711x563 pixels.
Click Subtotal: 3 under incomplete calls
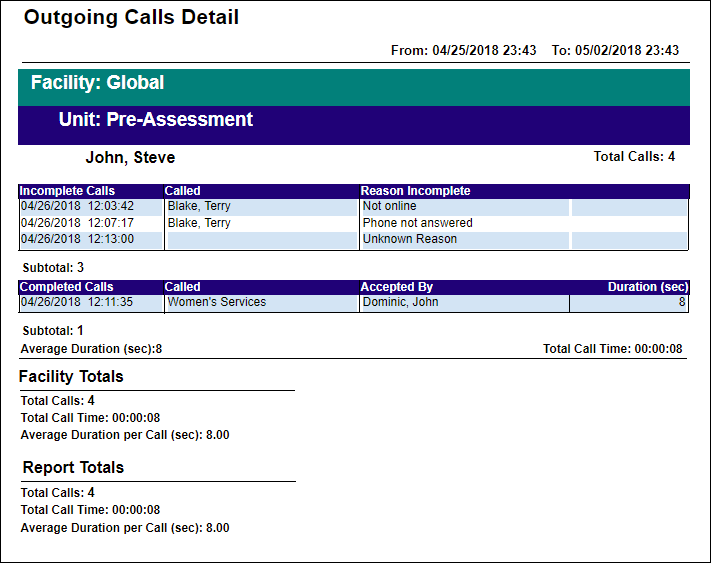pyautogui.click(x=53, y=268)
